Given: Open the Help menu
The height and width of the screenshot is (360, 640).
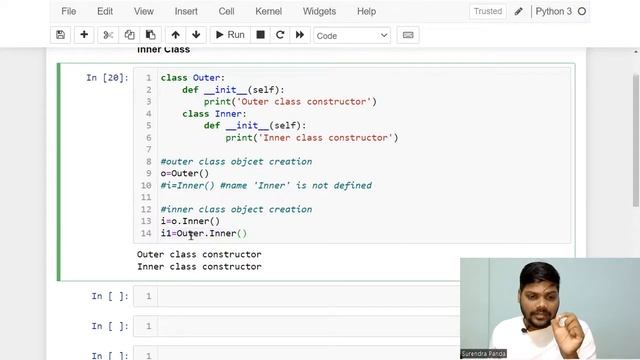Looking at the screenshot, I should (x=367, y=11).
